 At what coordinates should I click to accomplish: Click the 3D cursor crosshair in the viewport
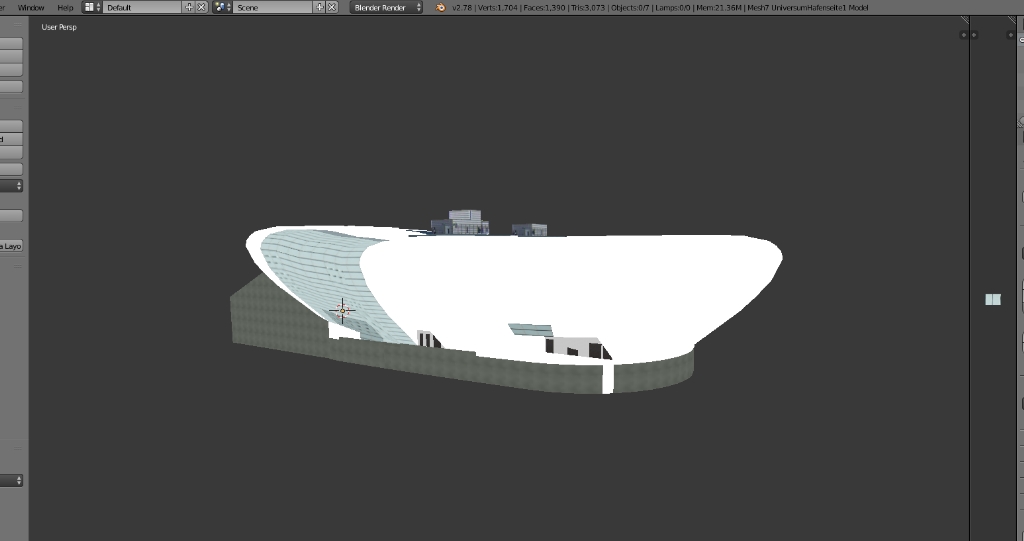(x=342, y=310)
